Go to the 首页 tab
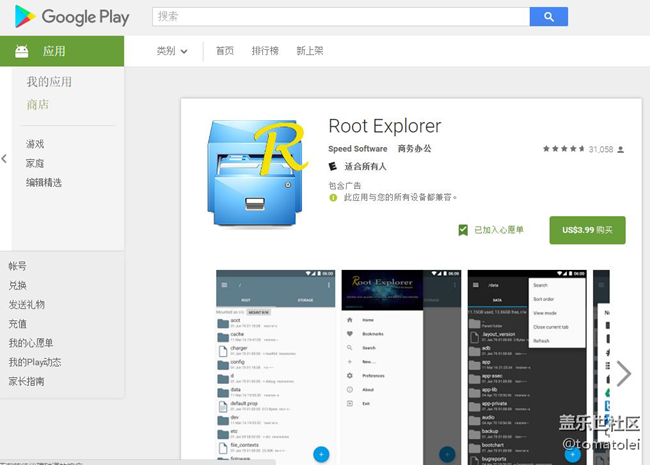The width and height of the screenshot is (650, 465). (225, 51)
